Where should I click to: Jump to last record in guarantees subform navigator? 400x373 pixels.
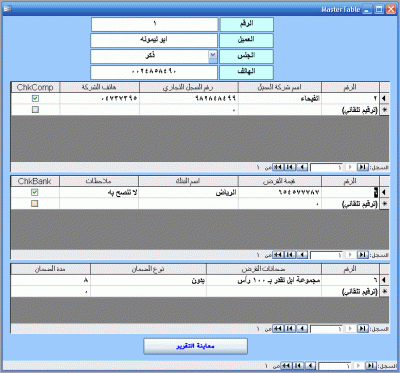(x=290, y=329)
